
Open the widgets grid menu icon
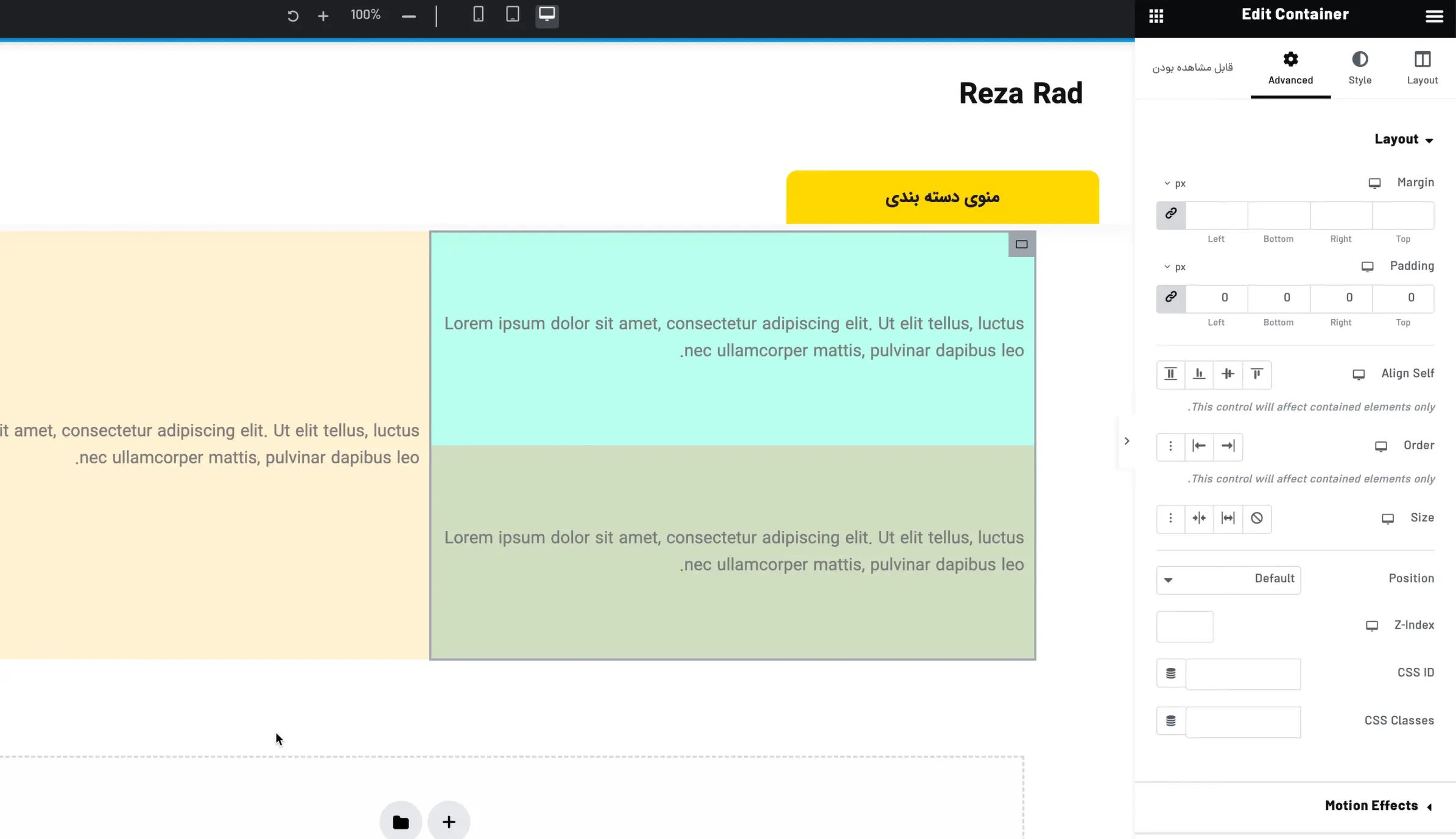1156,16
